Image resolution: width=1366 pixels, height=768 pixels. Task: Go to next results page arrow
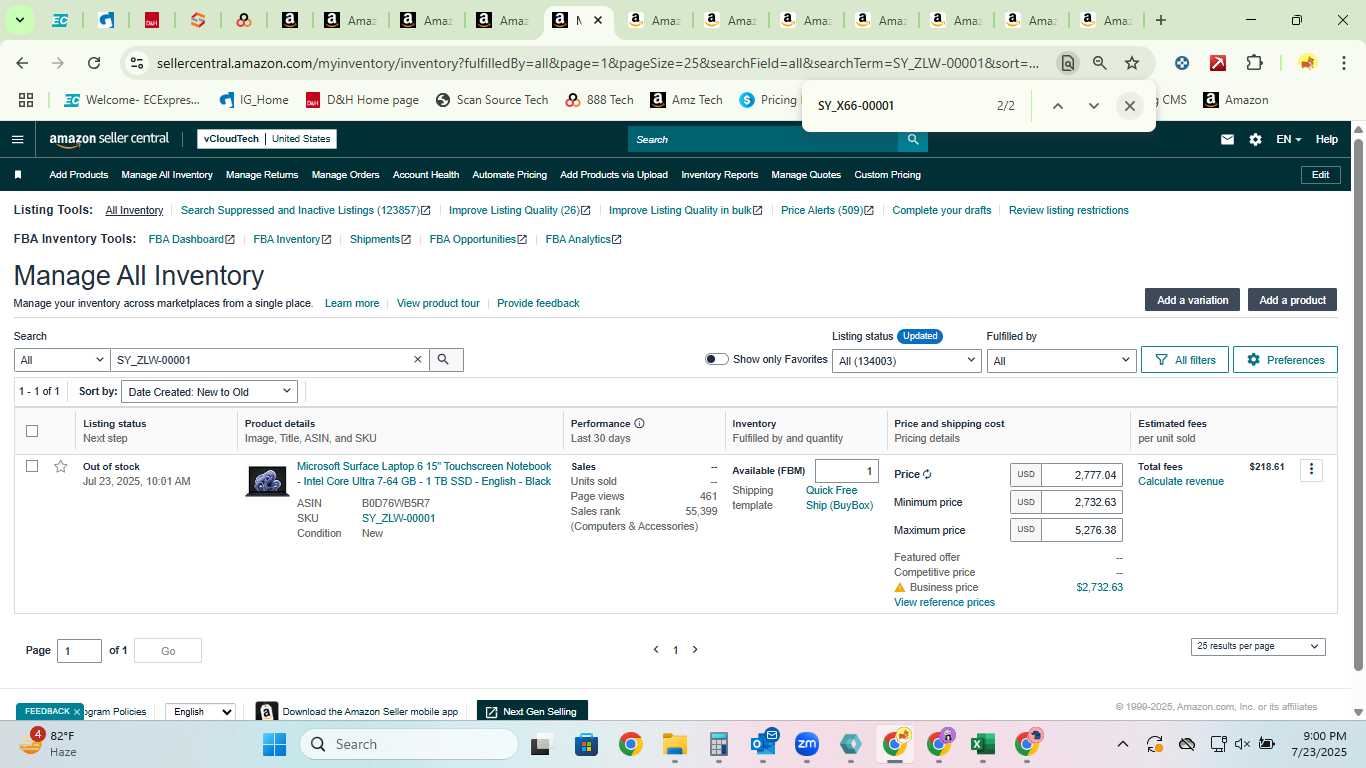(x=695, y=650)
